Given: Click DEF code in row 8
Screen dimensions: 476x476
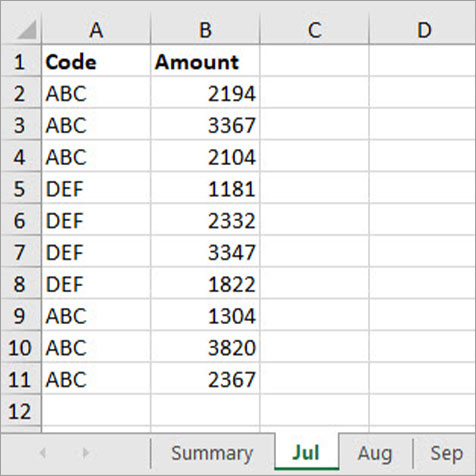Looking at the screenshot, I should tap(96, 283).
